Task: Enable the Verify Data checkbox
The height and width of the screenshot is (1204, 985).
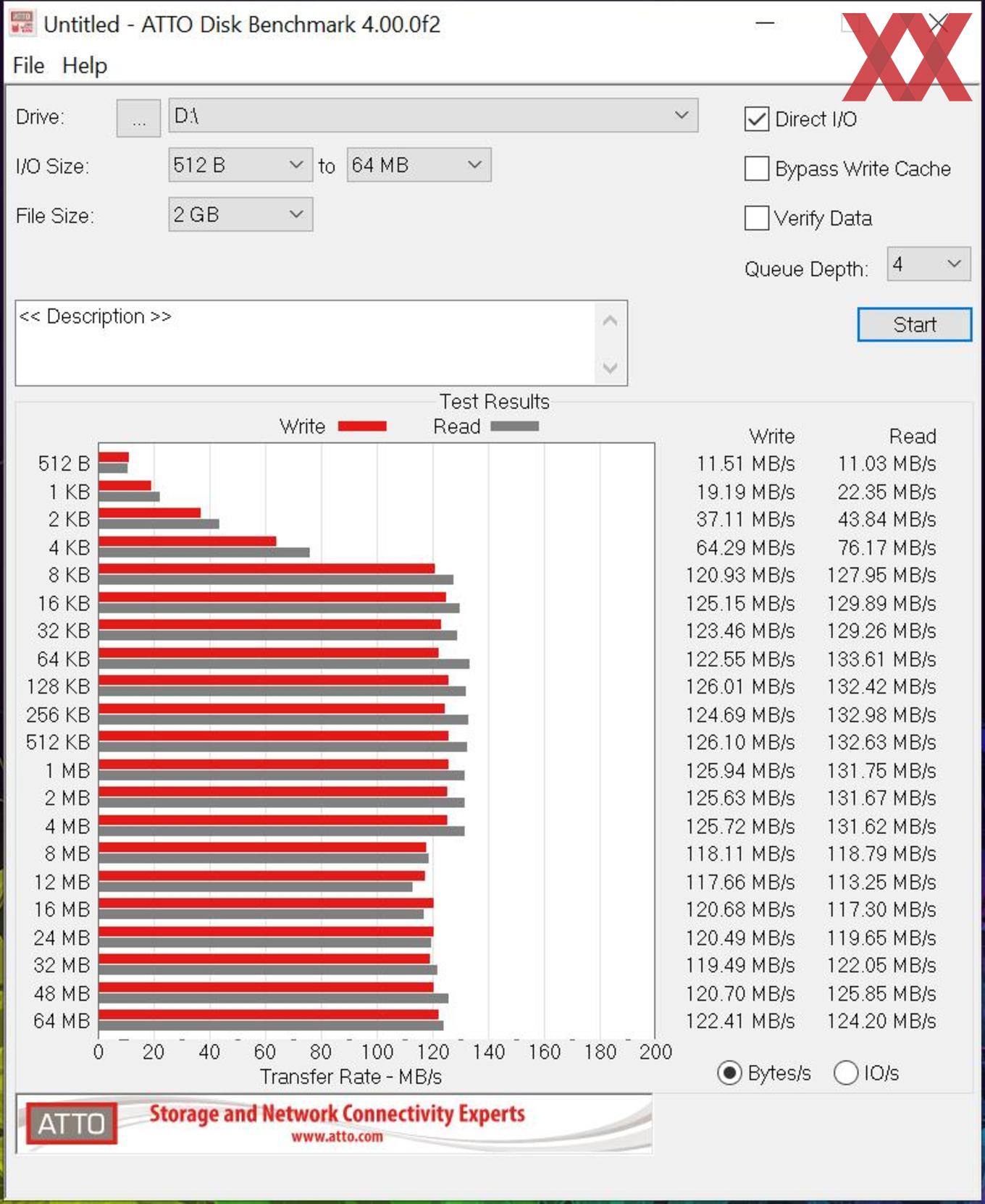Action: 757,218
